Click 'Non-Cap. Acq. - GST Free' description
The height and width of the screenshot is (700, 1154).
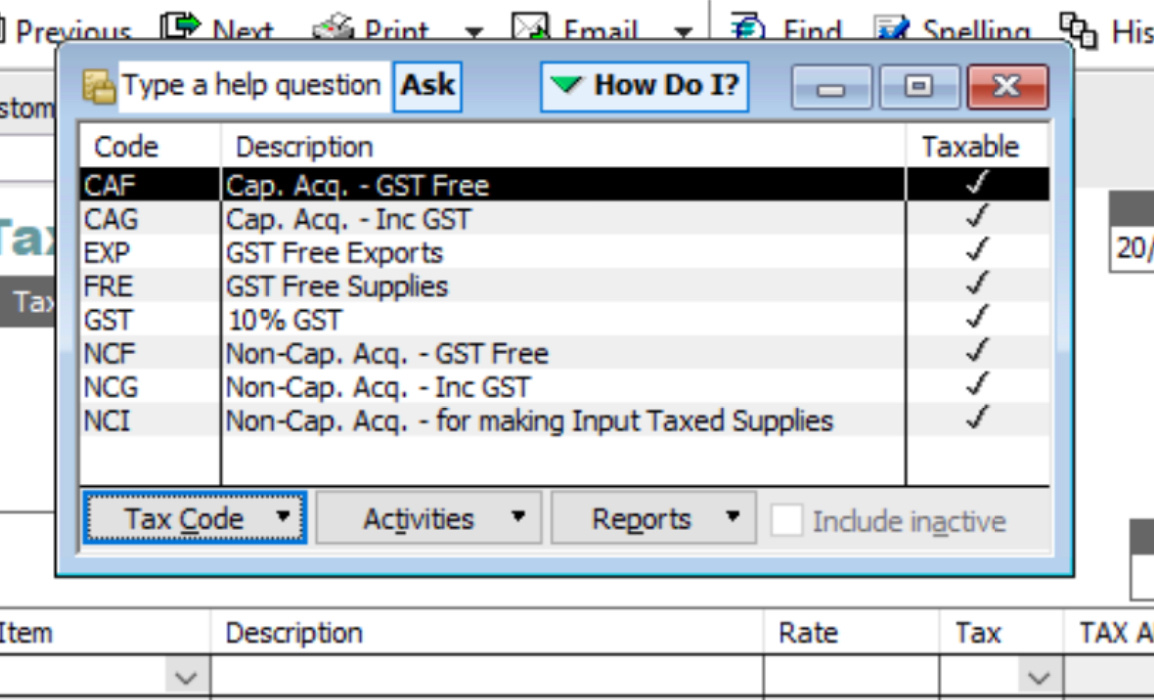click(x=387, y=354)
